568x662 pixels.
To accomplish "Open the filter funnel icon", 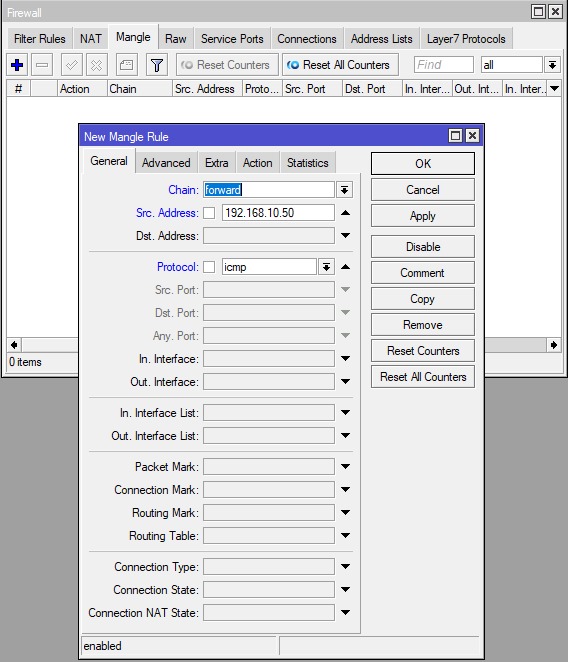I will point(157,65).
